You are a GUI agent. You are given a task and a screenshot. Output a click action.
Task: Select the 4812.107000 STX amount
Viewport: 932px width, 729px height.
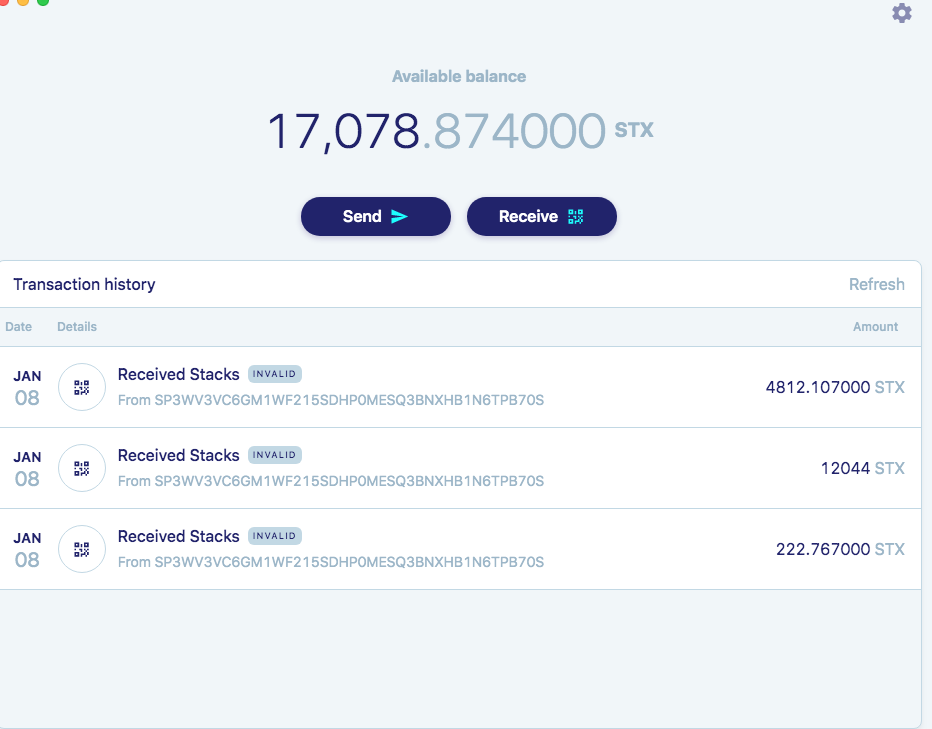[835, 387]
